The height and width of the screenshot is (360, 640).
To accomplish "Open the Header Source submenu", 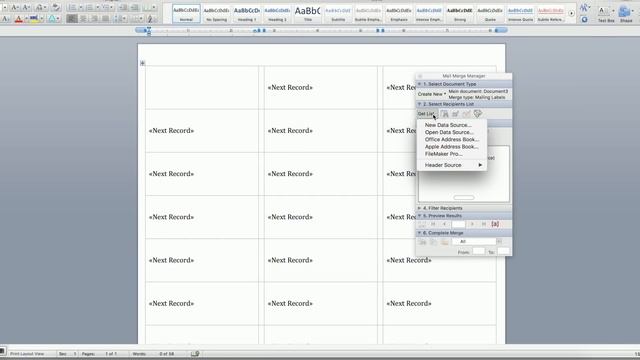I will (452, 165).
